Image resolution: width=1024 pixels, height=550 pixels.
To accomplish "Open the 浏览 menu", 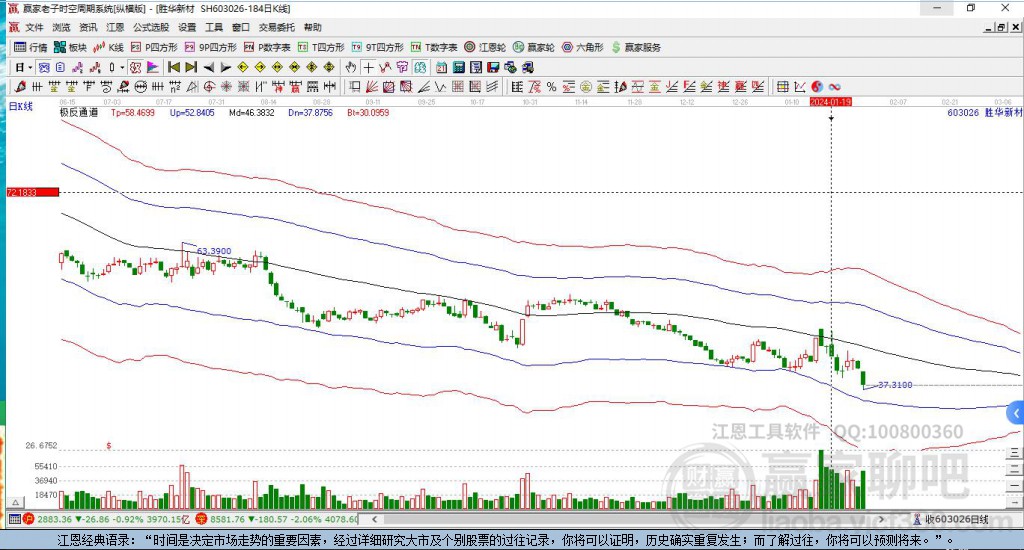I will [x=61, y=27].
